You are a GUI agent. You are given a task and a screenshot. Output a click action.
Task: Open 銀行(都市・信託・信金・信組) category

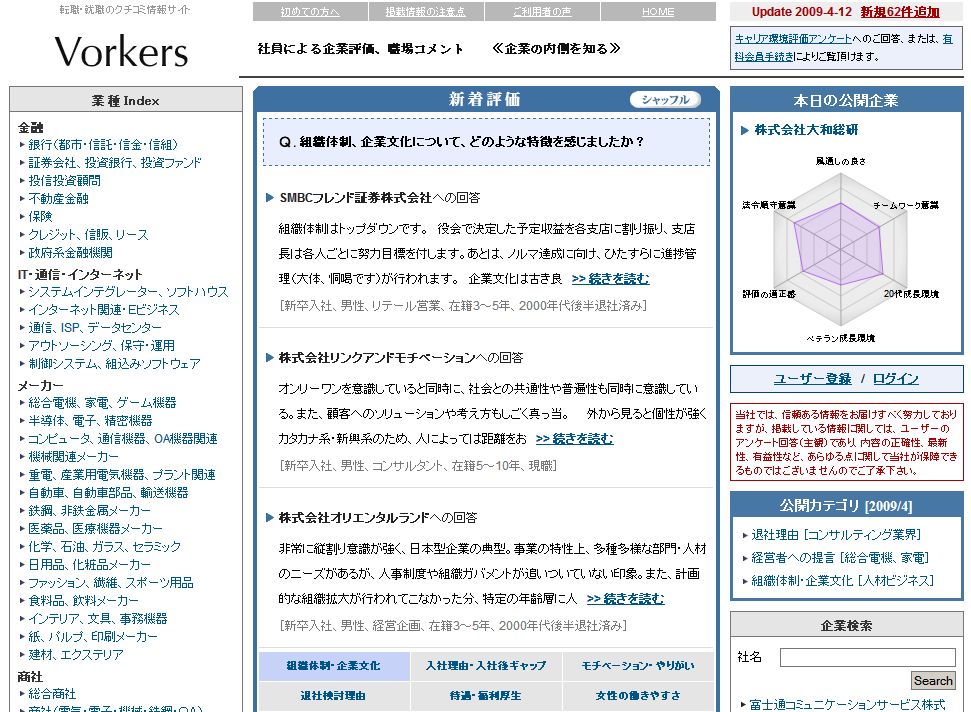tap(103, 145)
